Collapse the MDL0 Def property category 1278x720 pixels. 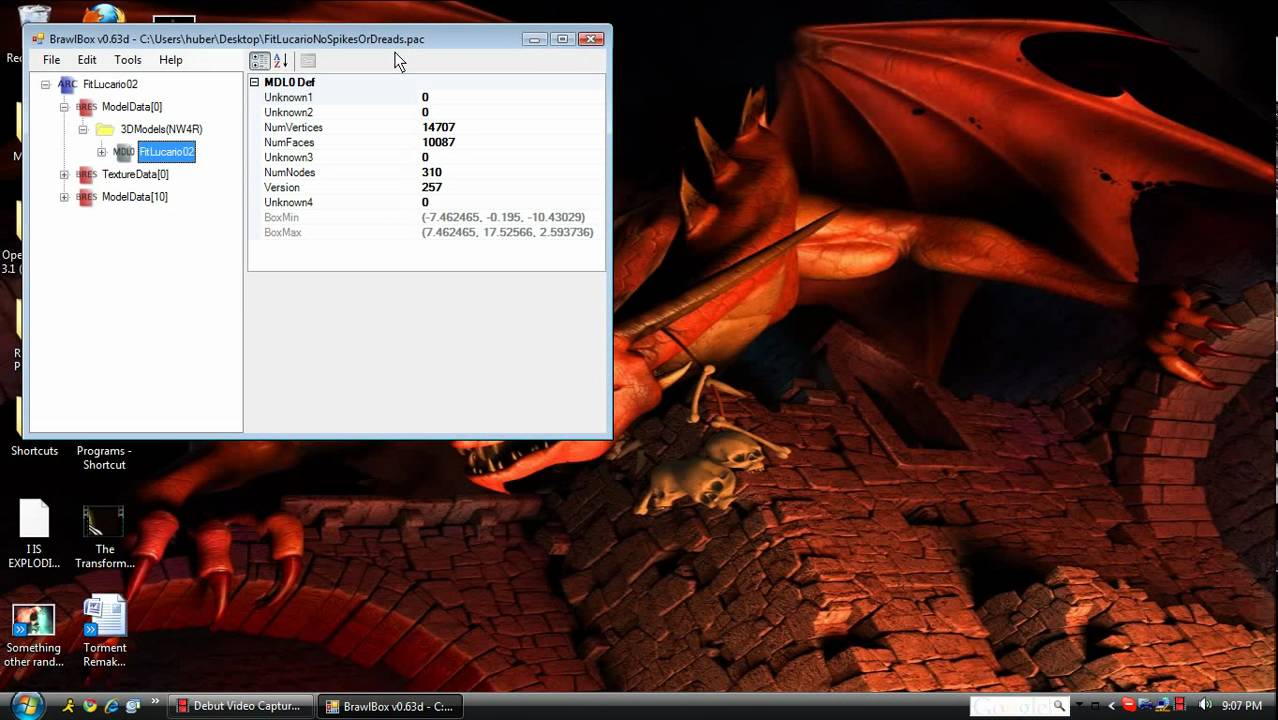click(254, 82)
